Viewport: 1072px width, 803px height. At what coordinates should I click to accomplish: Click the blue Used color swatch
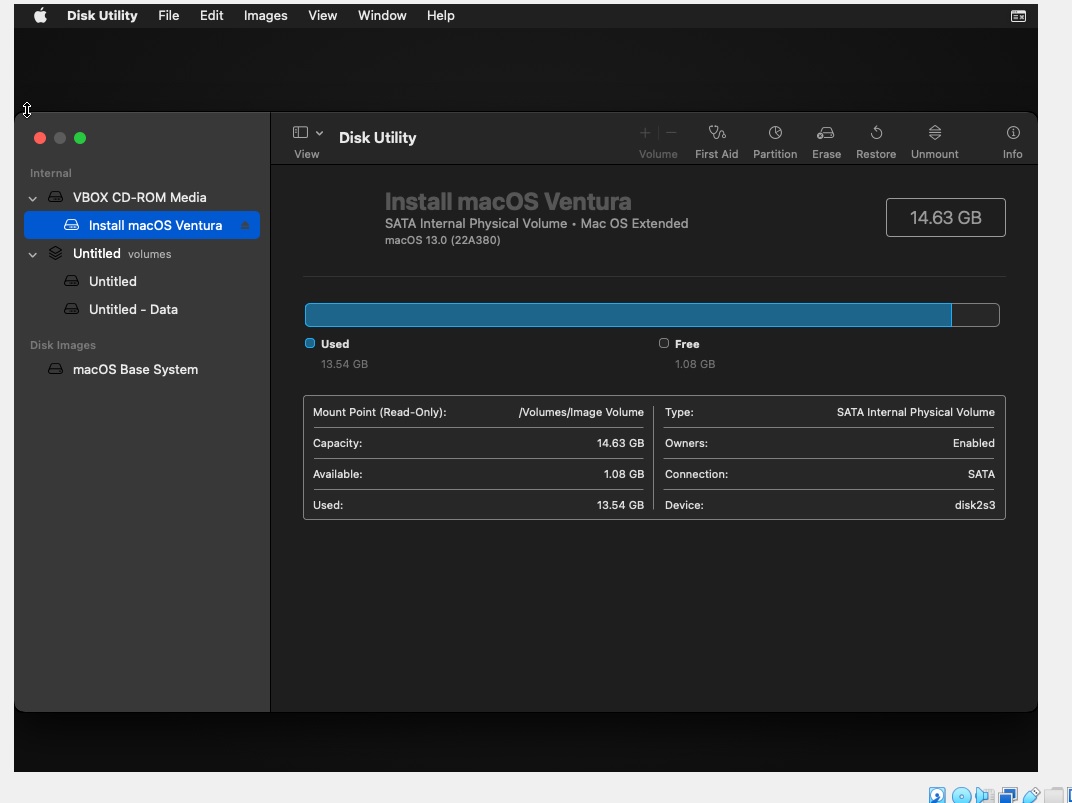pos(310,343)
